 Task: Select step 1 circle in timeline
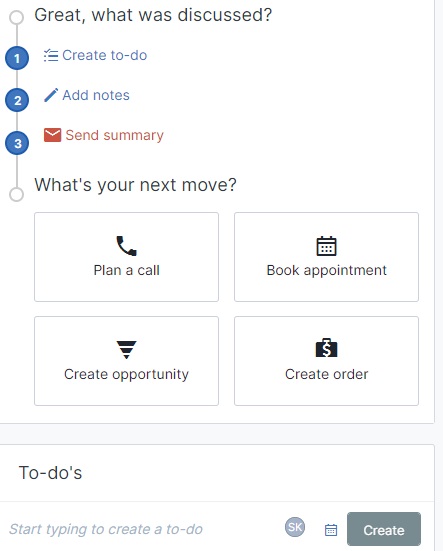coord(17,58)
